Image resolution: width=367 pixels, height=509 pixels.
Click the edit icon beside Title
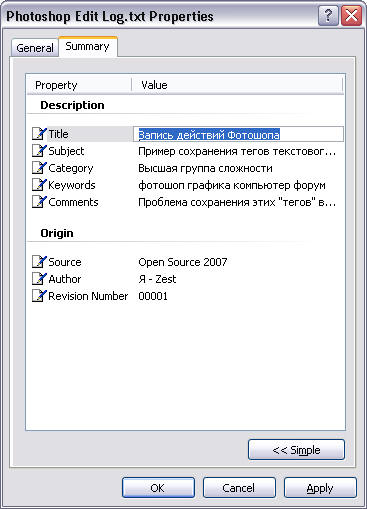[x=39, y=134]
